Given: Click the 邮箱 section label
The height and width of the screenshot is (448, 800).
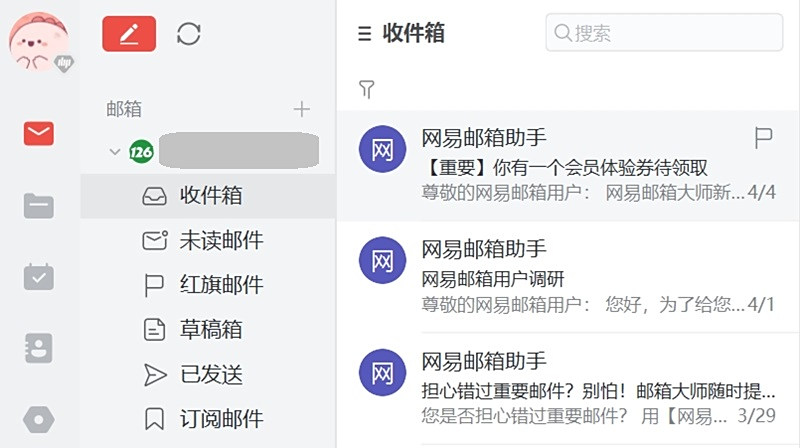Looking at the screenshot, I should (124, 109).
